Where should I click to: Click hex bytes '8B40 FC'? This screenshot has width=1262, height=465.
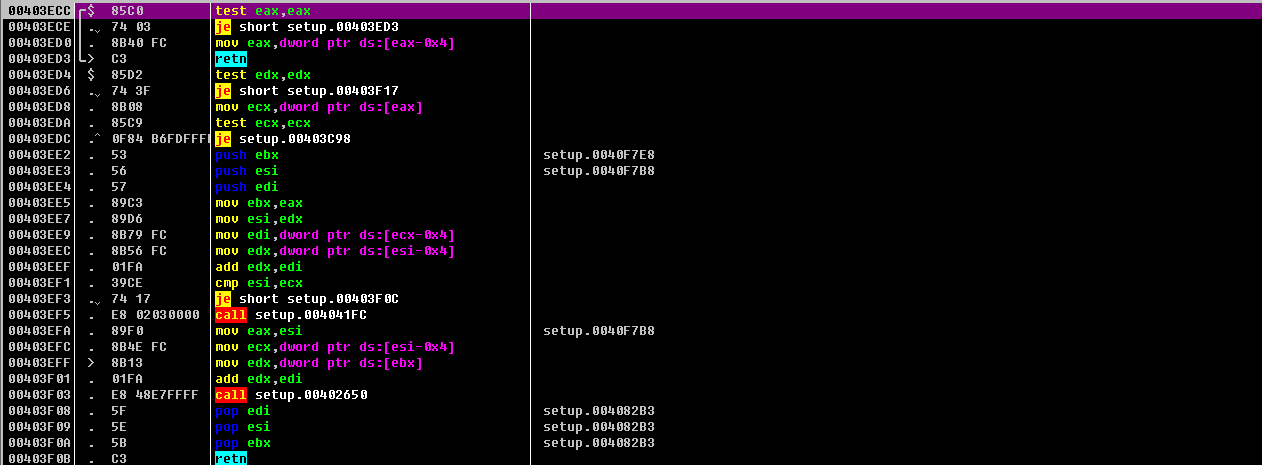tap(139, 43)
